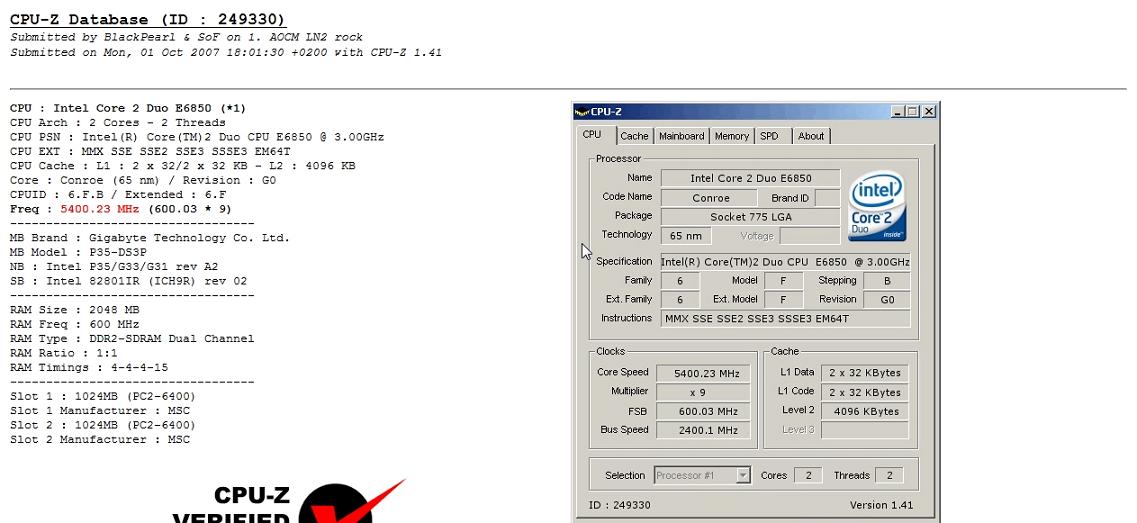The image size is (1137, 523).
Task: Click the Package field Socket 775 LGA
Action: [751, 217]
